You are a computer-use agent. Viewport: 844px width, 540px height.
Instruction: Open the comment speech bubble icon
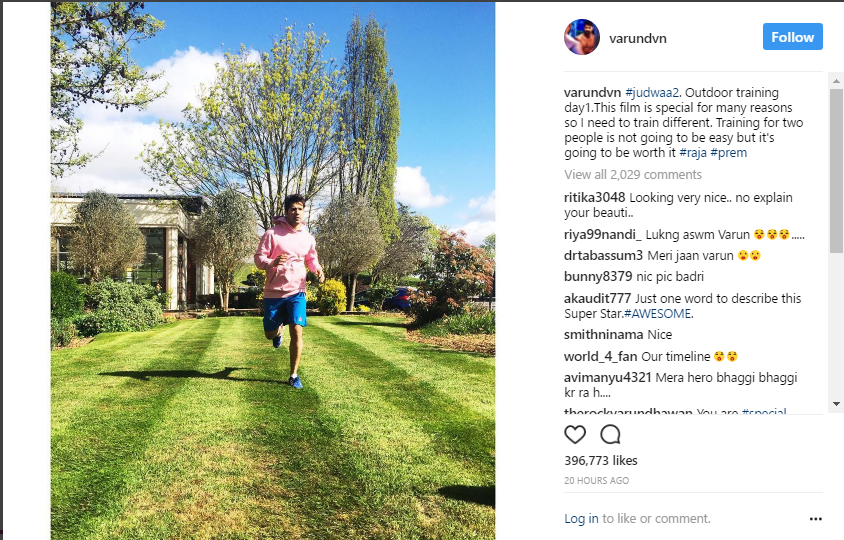(610, 434)
